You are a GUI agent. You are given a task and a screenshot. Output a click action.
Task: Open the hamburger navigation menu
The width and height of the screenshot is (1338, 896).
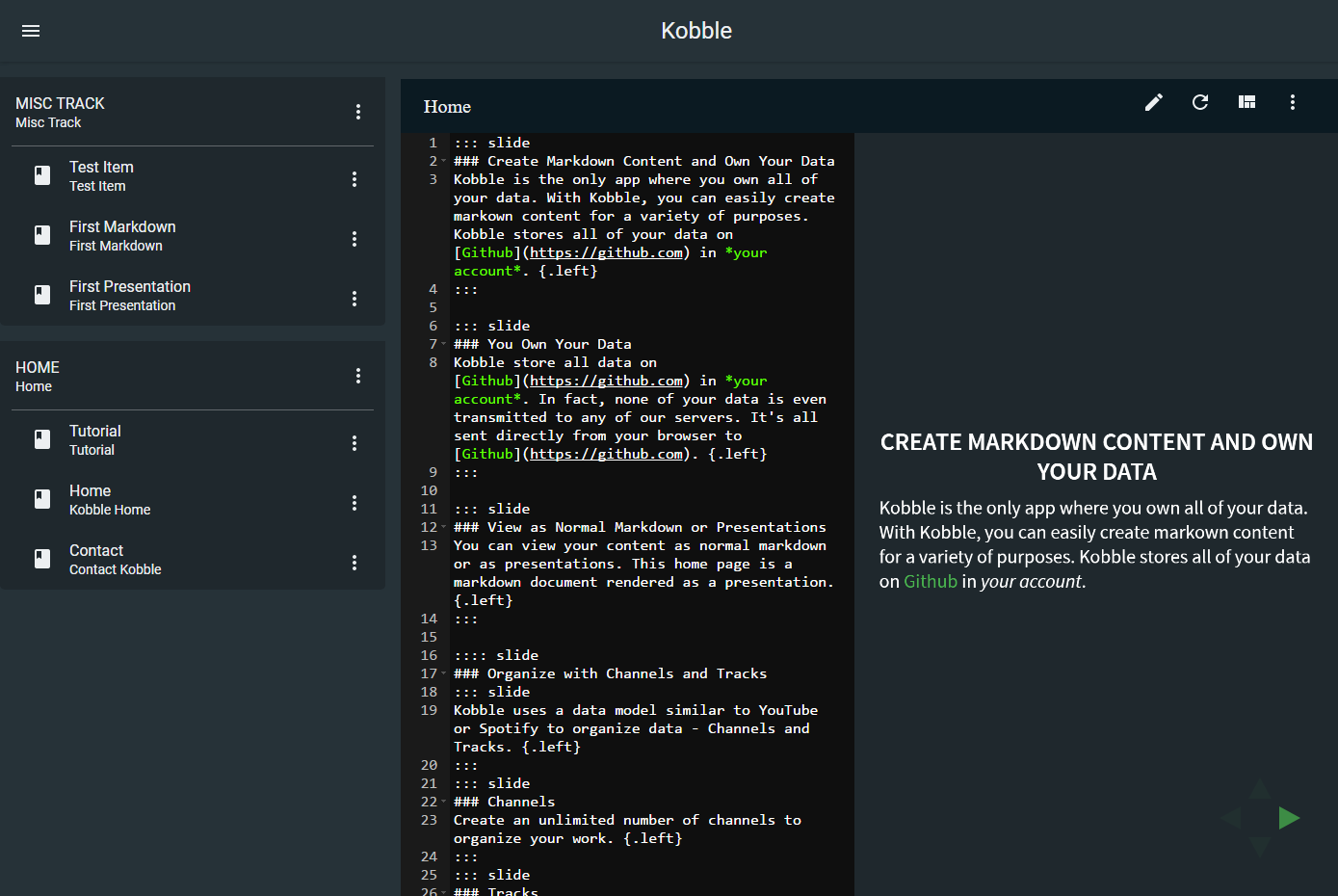(x=31, y=31)
